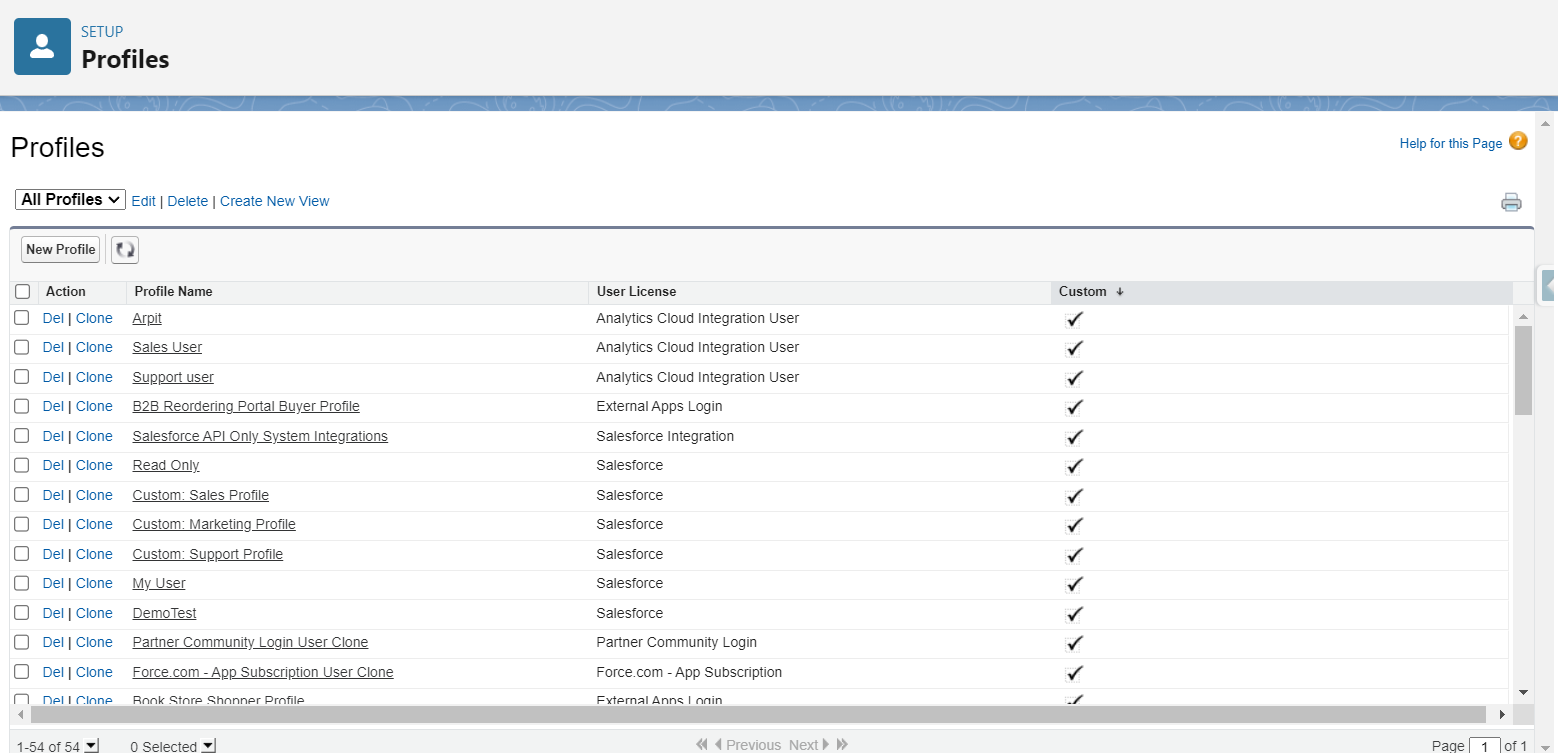
Task: Click inside the Page number input field
Action: [x=1485, y=745]
